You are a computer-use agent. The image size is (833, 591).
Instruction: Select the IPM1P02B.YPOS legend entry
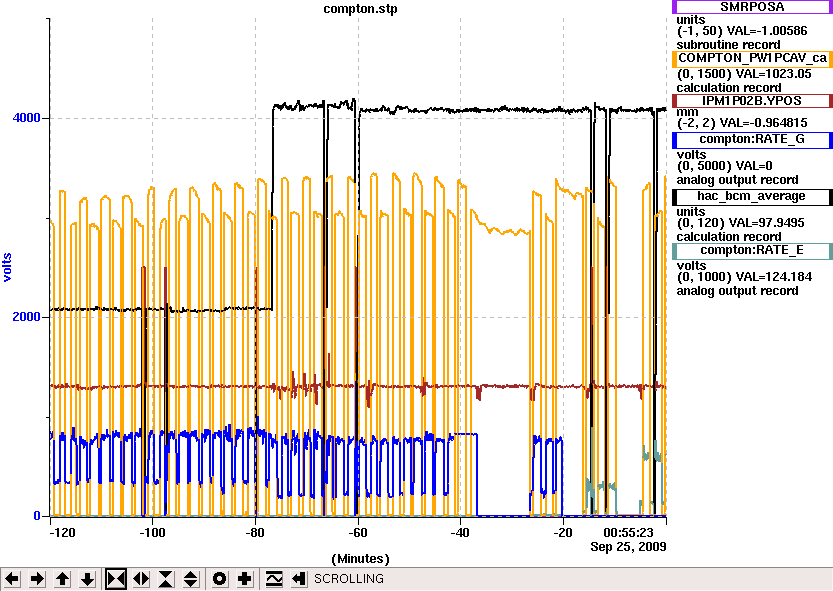[752, 101]
